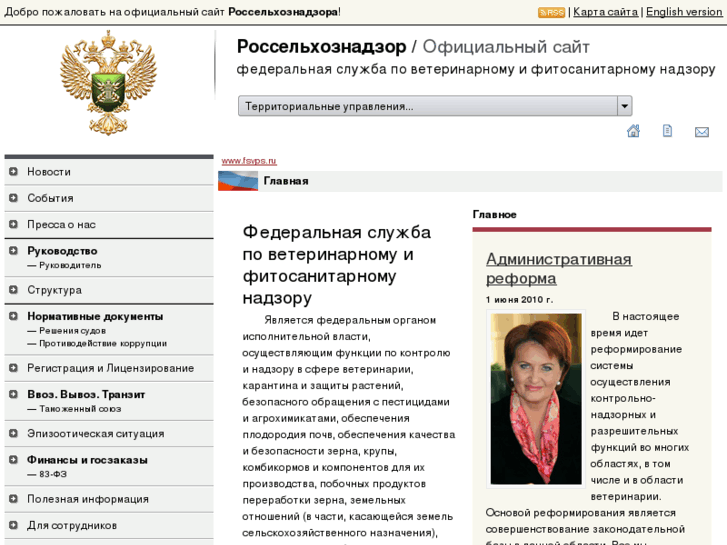Open the Финансы и госзаказы section
The width and height of the screenshot is (727, 545).
(87, 460)
